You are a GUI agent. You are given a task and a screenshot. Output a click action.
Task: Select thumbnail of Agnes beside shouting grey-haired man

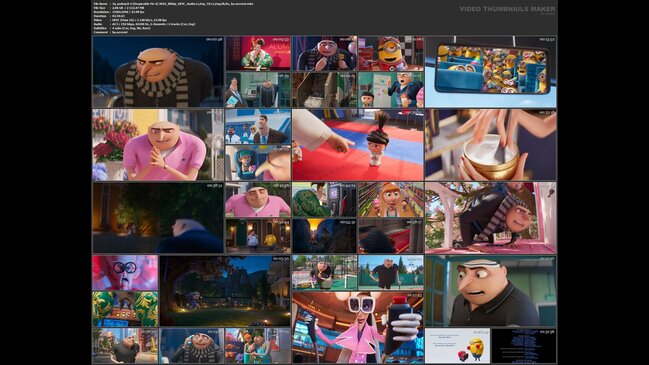[391, 90]
